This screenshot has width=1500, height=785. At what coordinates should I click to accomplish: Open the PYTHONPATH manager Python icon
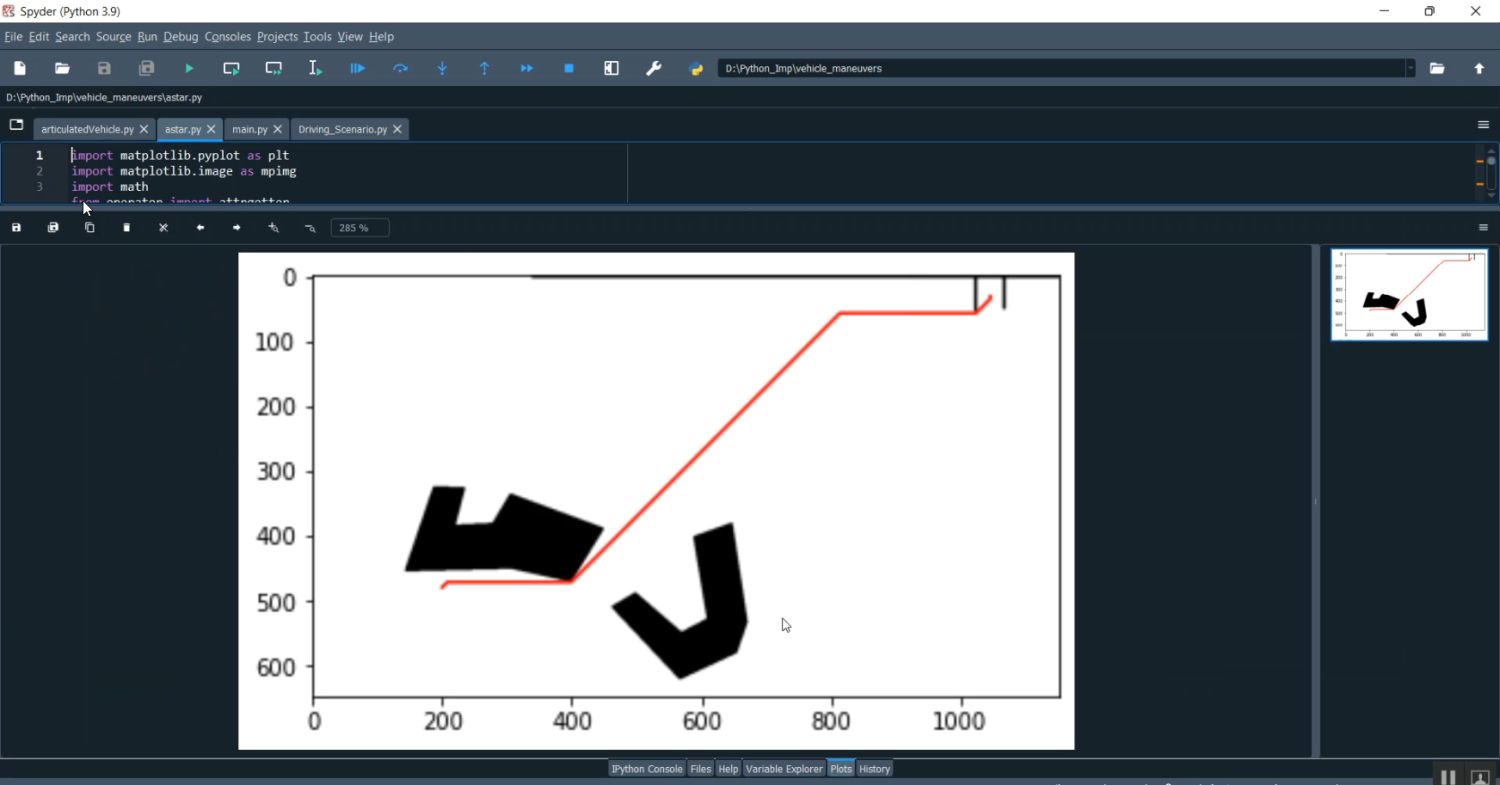pyautogui.click(x=696, y=68)
